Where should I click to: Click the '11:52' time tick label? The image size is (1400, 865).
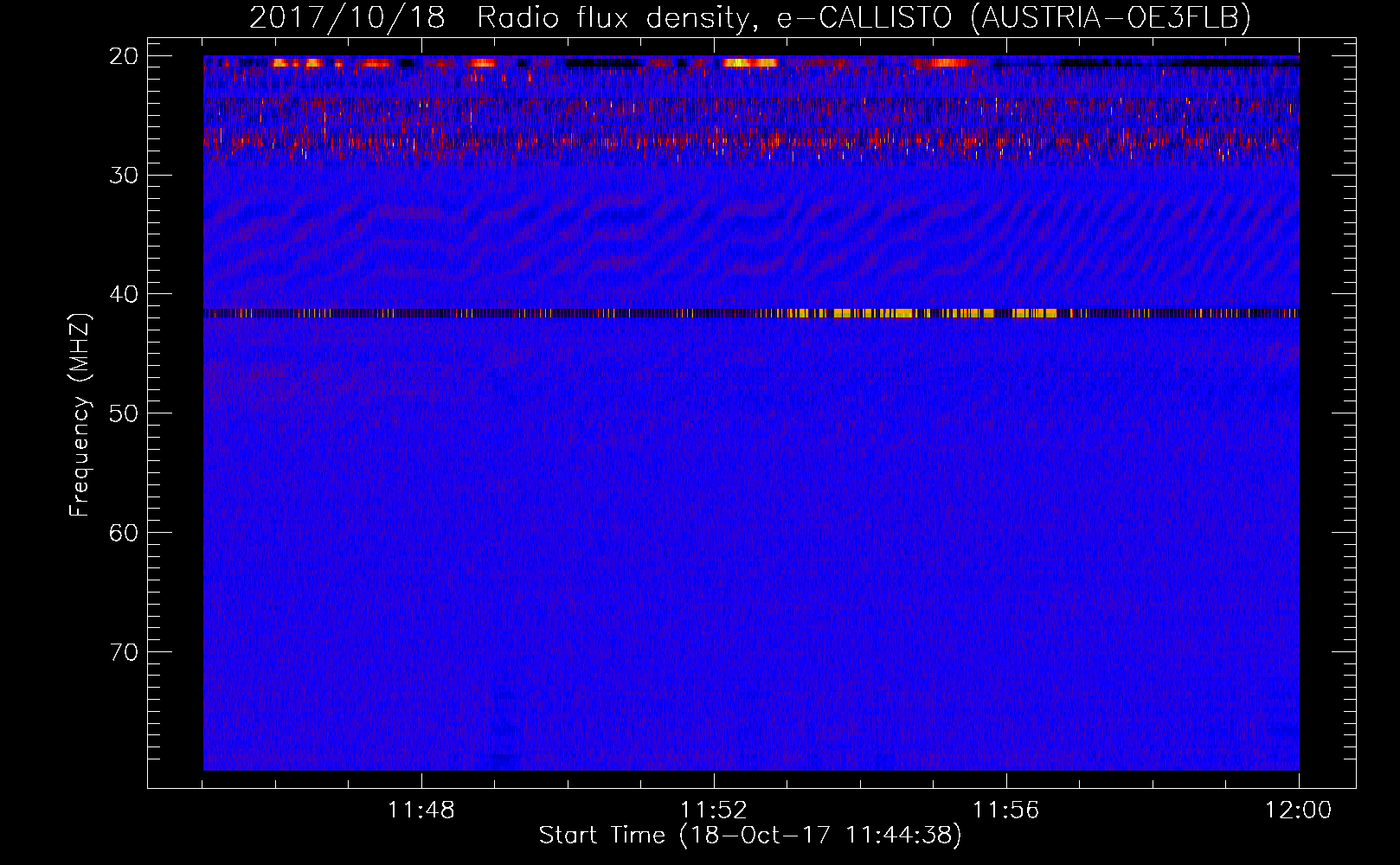pyautogui.click(x=713, y=811)
